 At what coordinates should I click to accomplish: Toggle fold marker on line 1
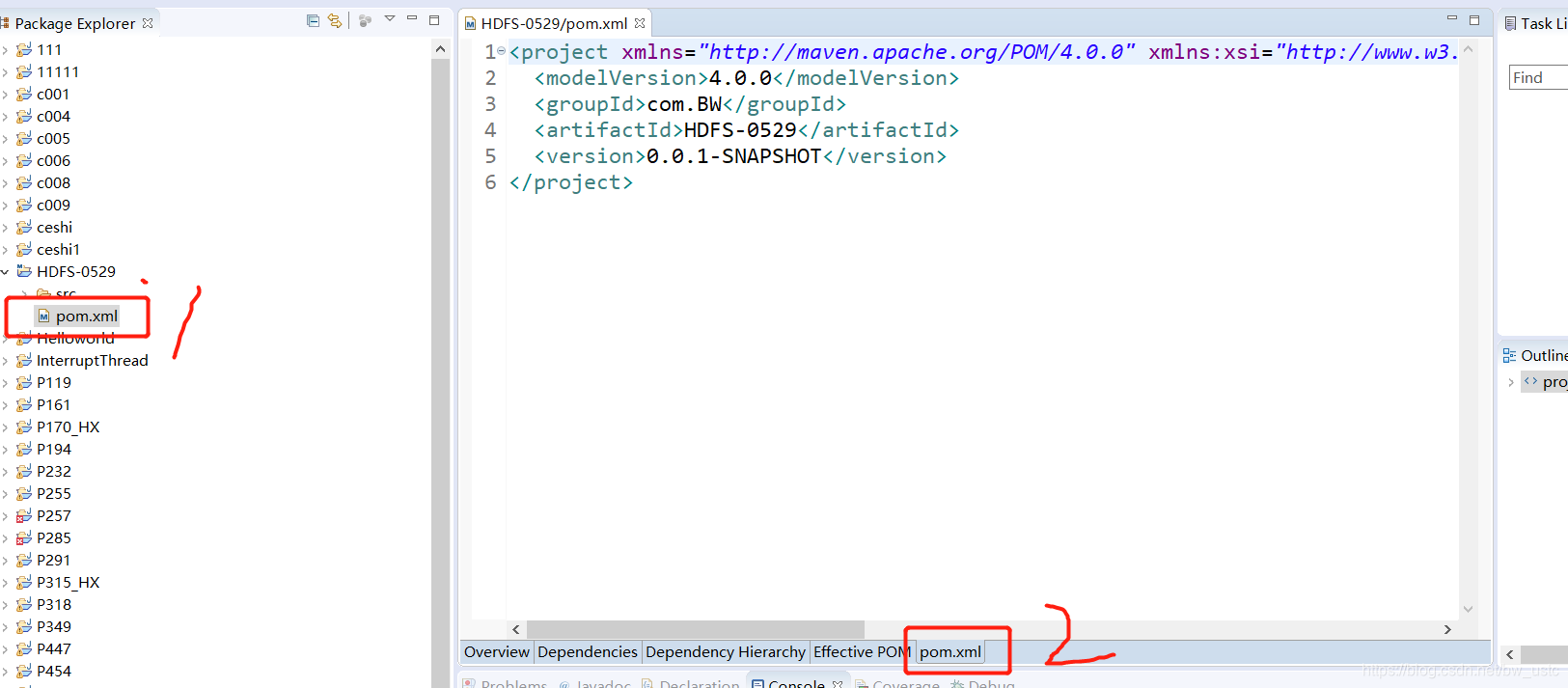502,50
